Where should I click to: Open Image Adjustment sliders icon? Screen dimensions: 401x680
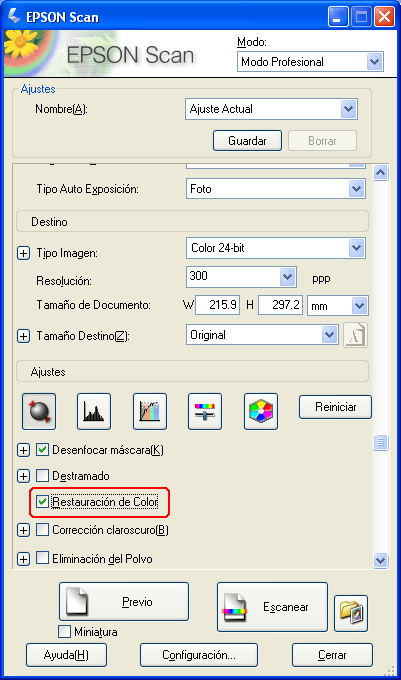point(205,411)
